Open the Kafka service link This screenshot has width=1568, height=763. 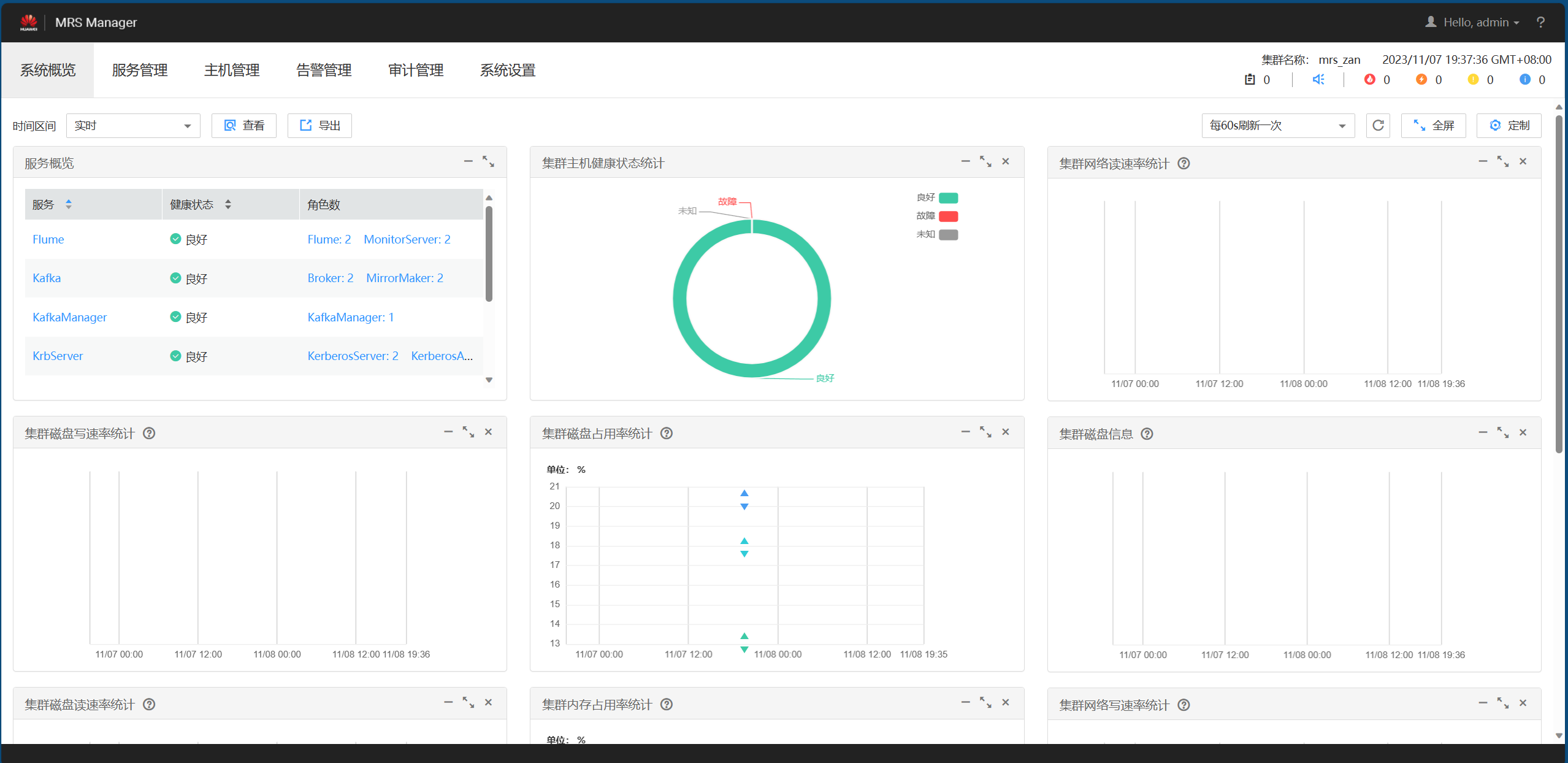[x=47, y=278]
